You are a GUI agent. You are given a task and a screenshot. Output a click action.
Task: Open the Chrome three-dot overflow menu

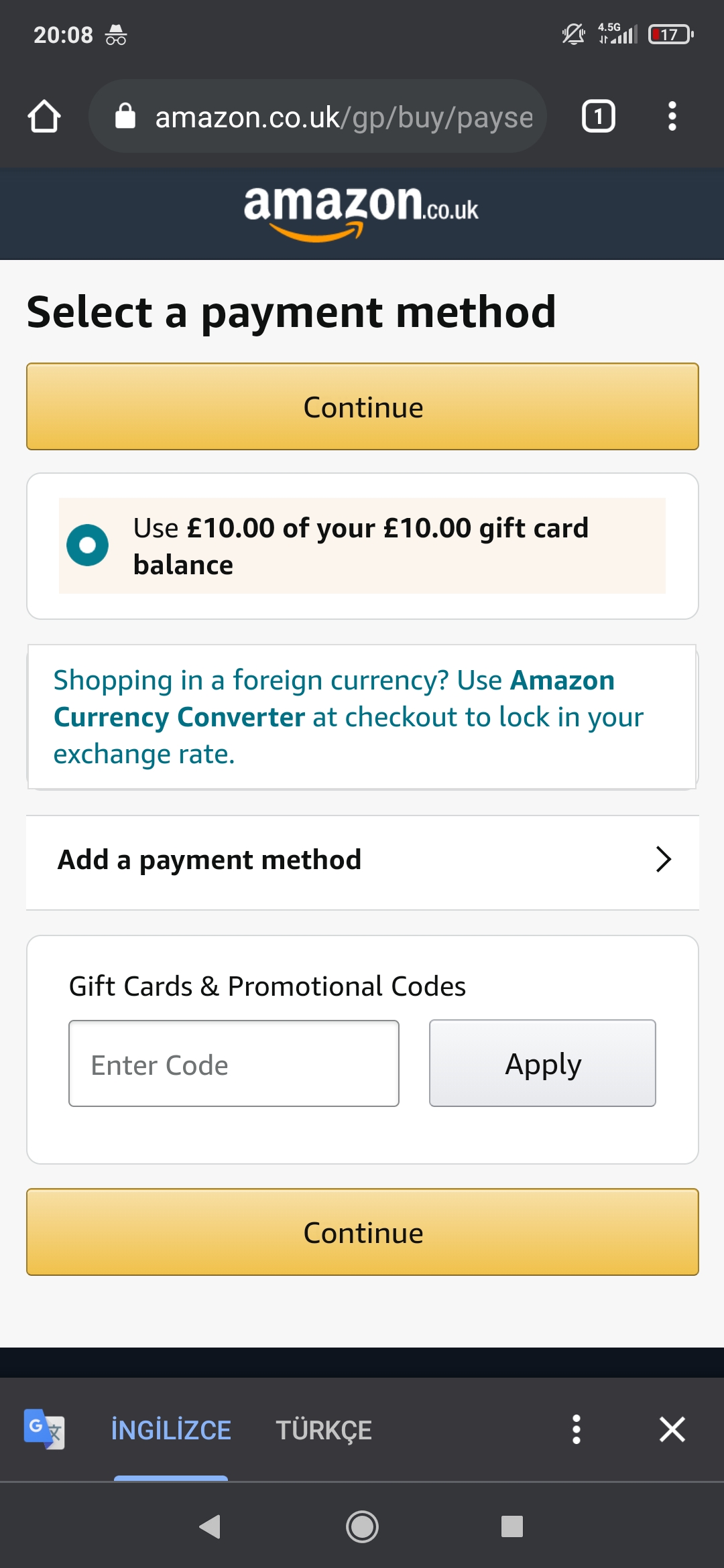672,117
